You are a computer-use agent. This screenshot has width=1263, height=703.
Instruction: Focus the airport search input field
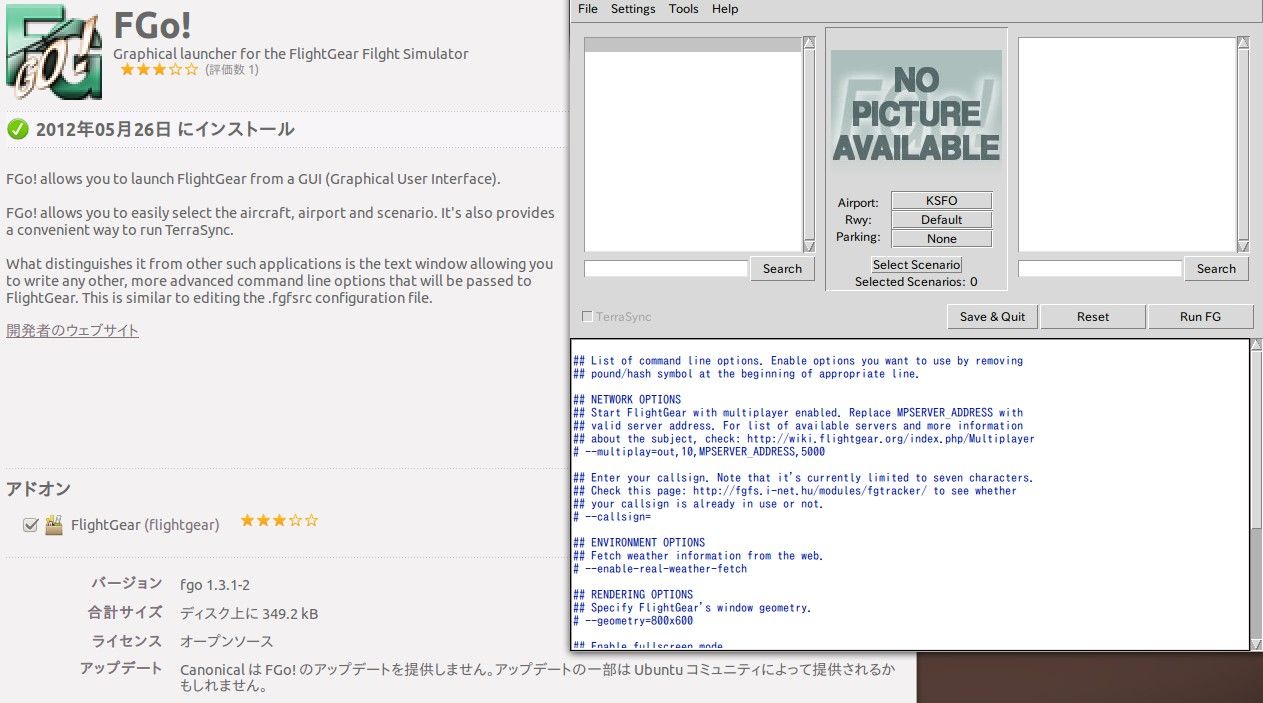(1100, 269)
